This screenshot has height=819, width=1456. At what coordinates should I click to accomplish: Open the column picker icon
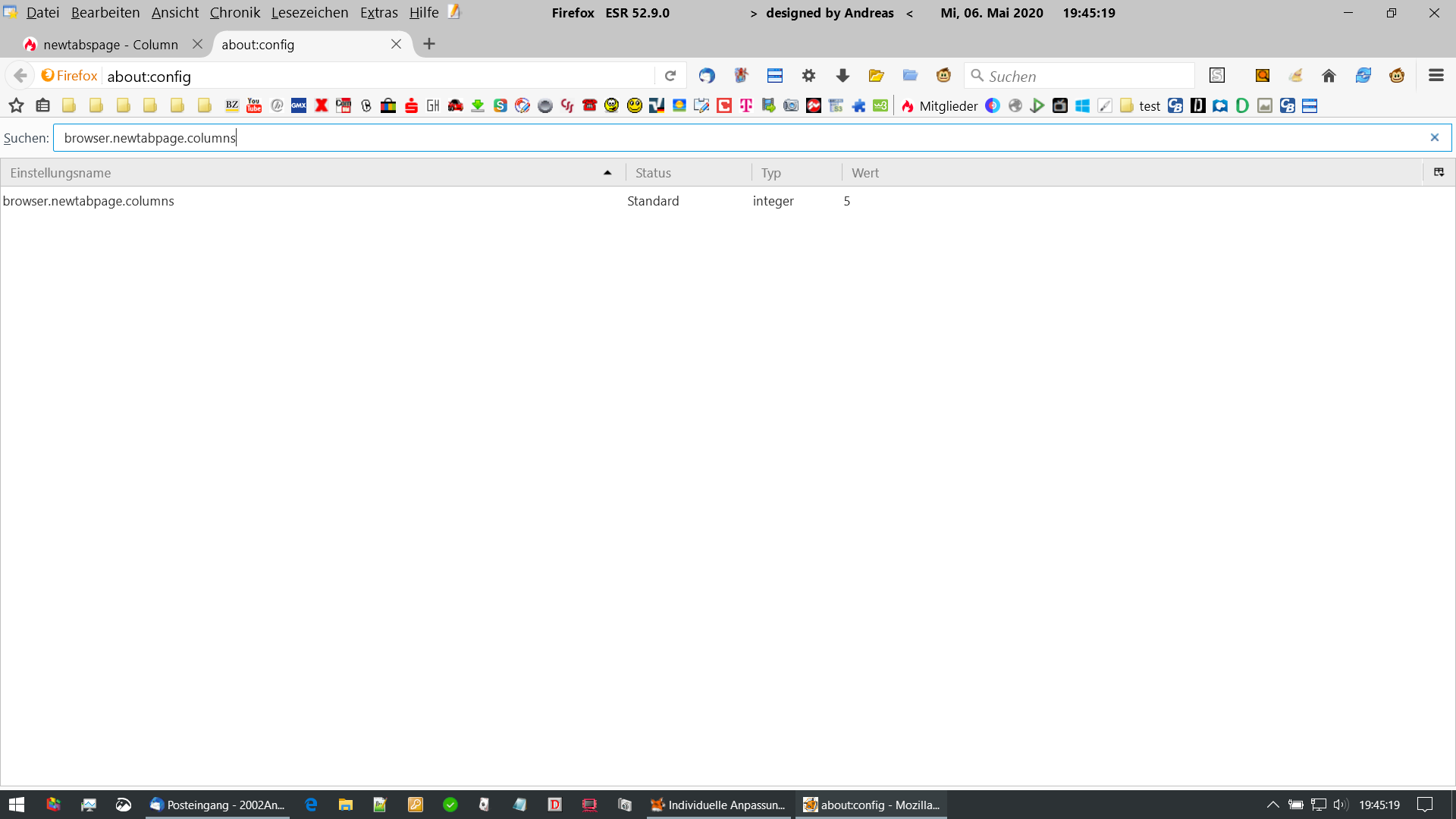pos(1439,173)
